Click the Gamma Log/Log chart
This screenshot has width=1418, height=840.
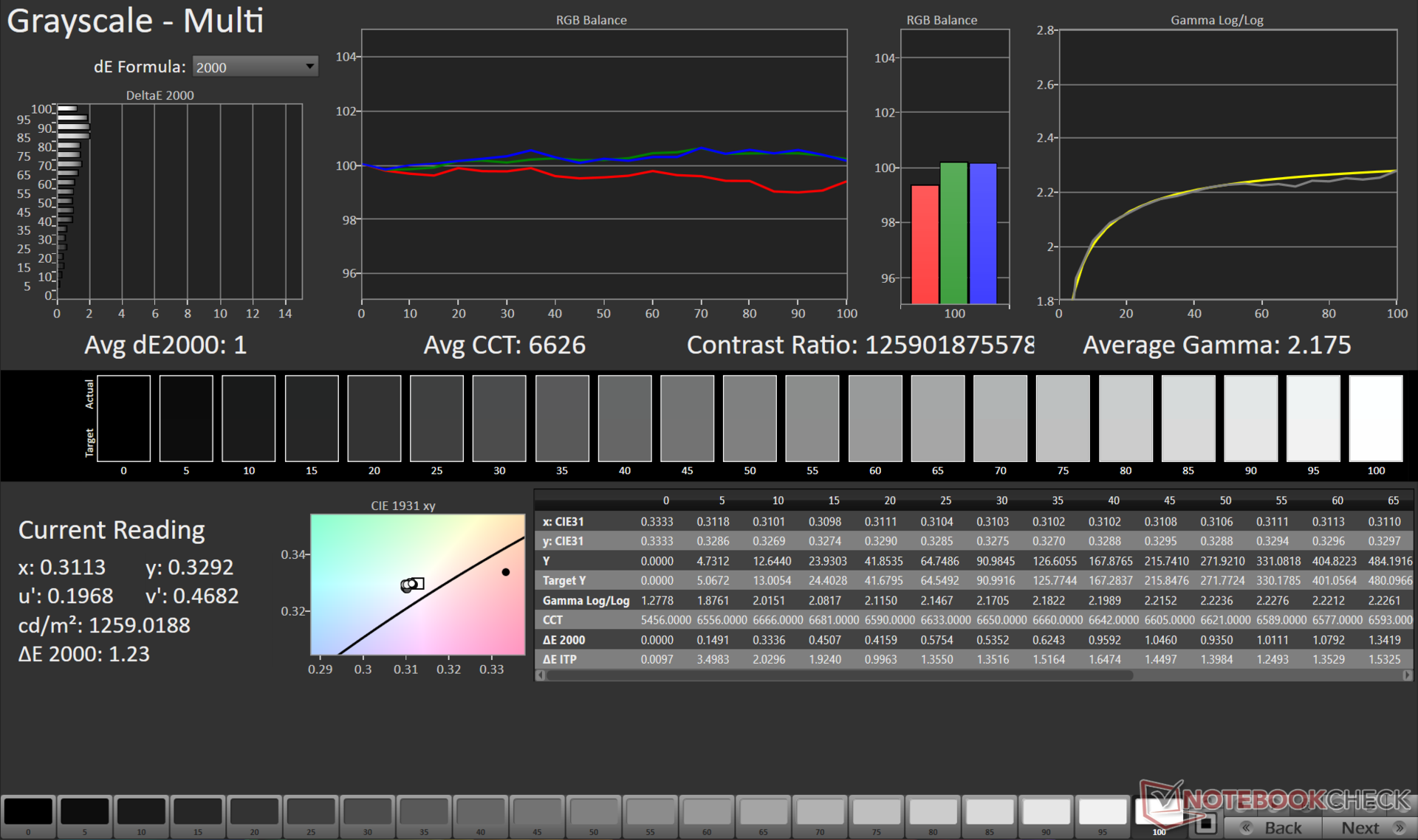1227,165
